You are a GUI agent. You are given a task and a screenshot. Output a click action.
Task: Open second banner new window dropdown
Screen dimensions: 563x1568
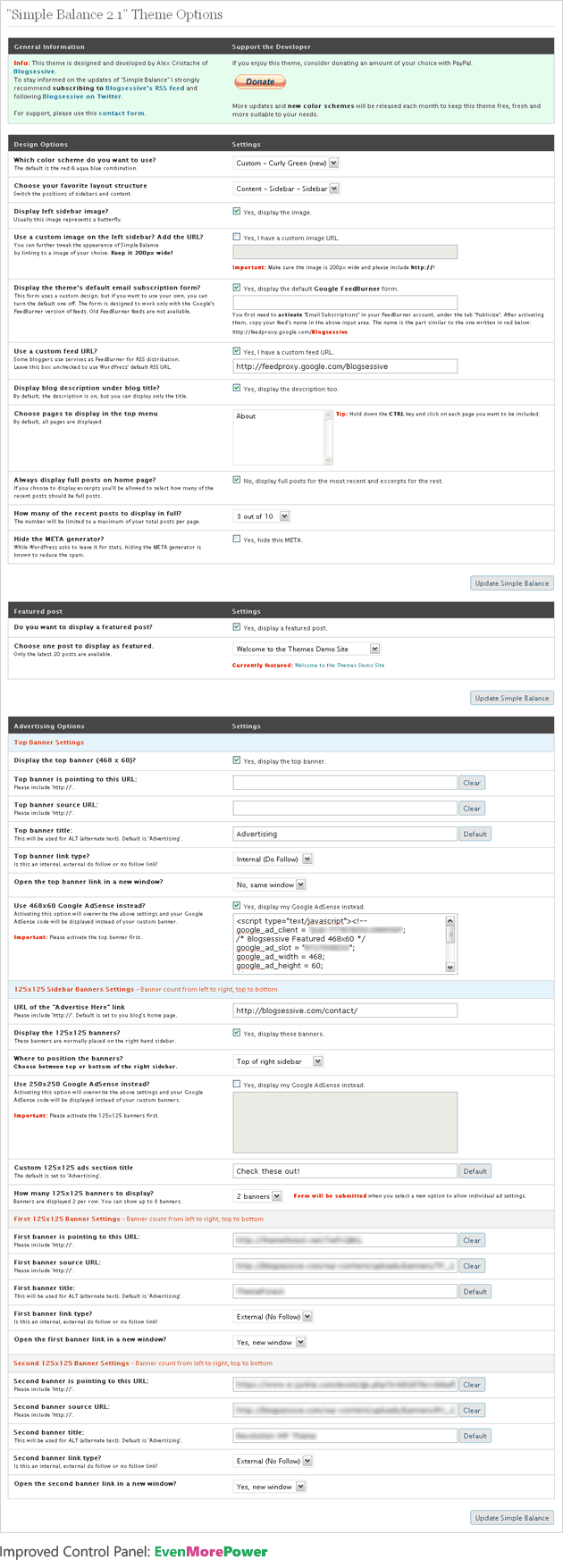pyautogui.click(x=270, y=1487)
